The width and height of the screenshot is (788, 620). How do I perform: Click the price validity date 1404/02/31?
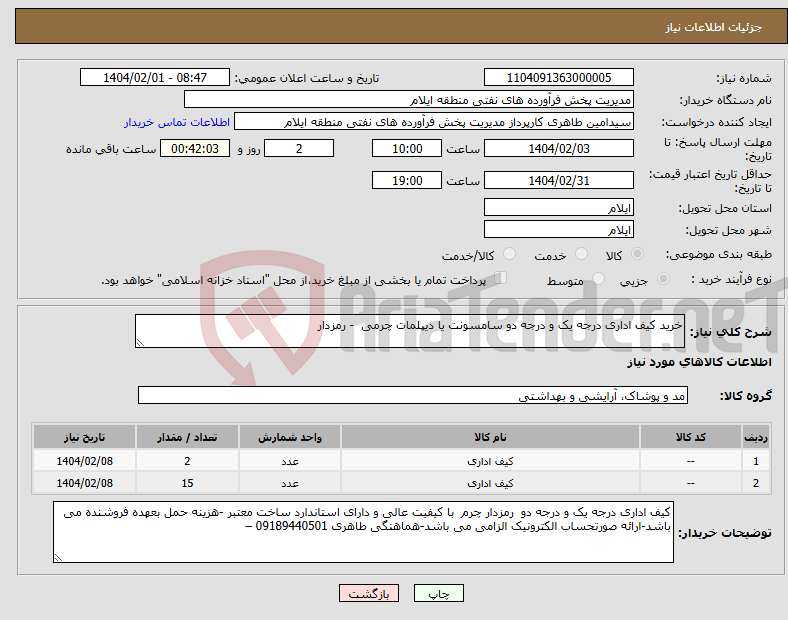point(558,180)
